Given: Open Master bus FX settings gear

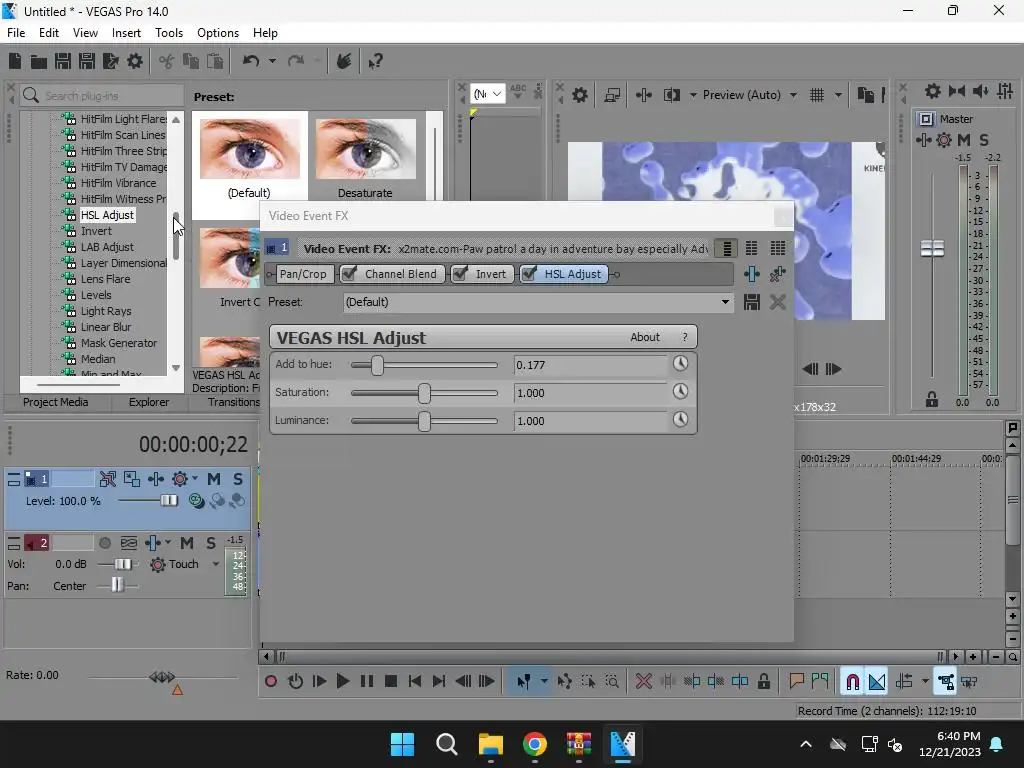Looking at the screenshot, I should click(944, 140).
